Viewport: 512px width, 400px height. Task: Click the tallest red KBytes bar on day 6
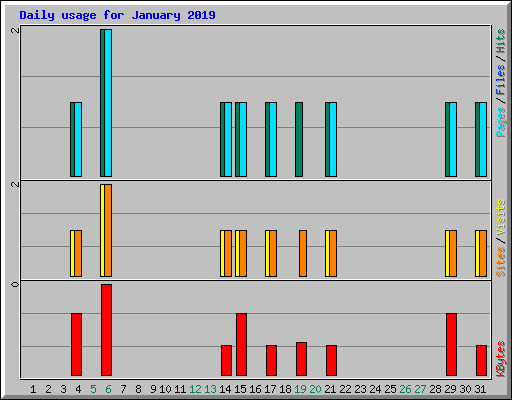(x=106, y=330)
